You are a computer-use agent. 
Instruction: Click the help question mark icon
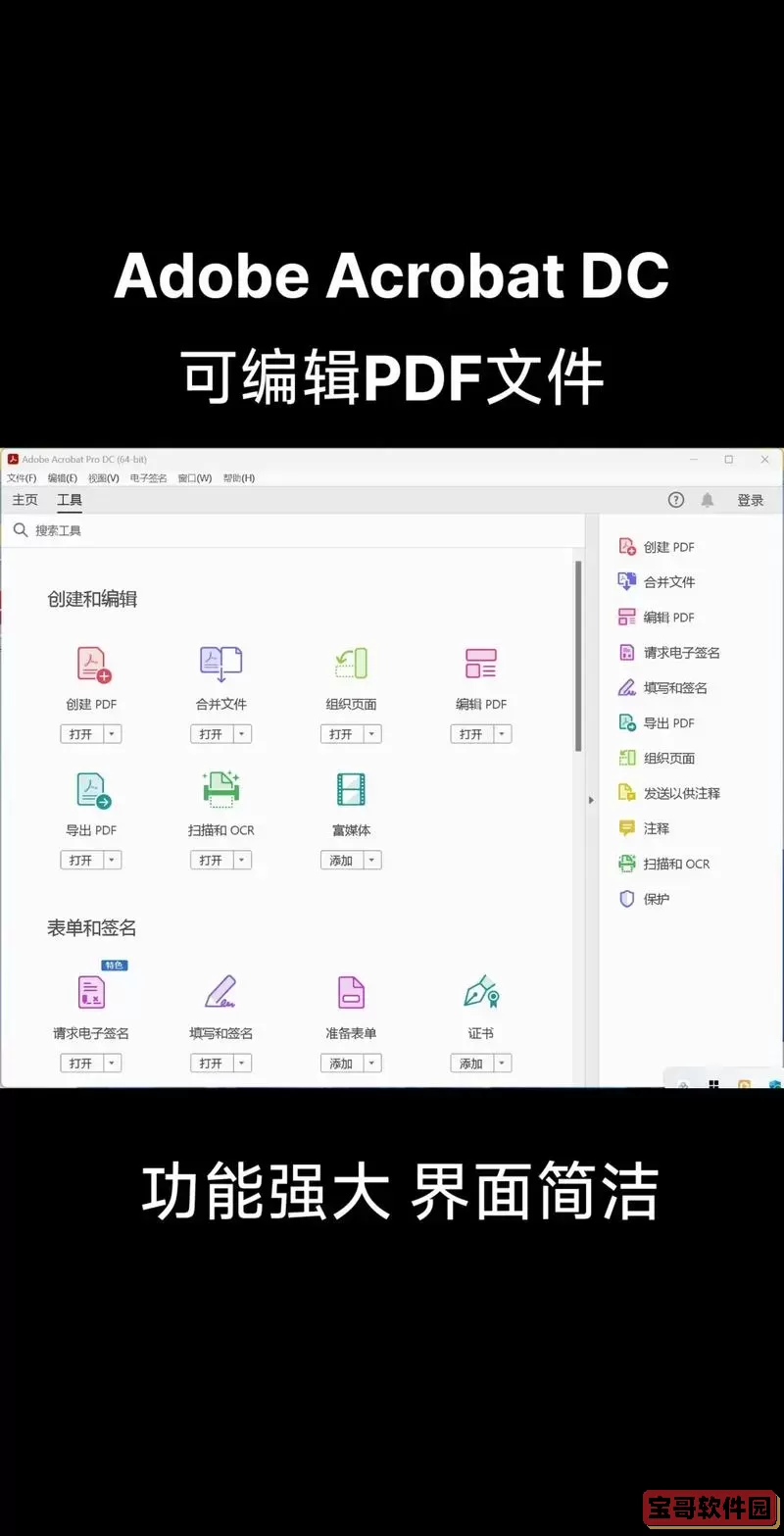(676, 500)
